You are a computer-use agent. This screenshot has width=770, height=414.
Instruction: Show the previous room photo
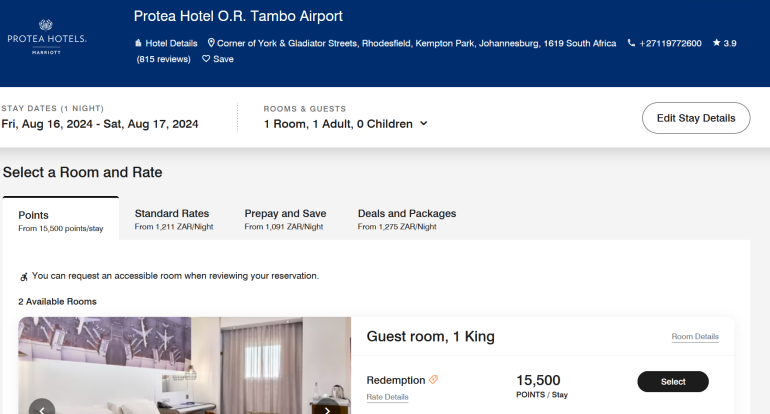pos(42,408)
